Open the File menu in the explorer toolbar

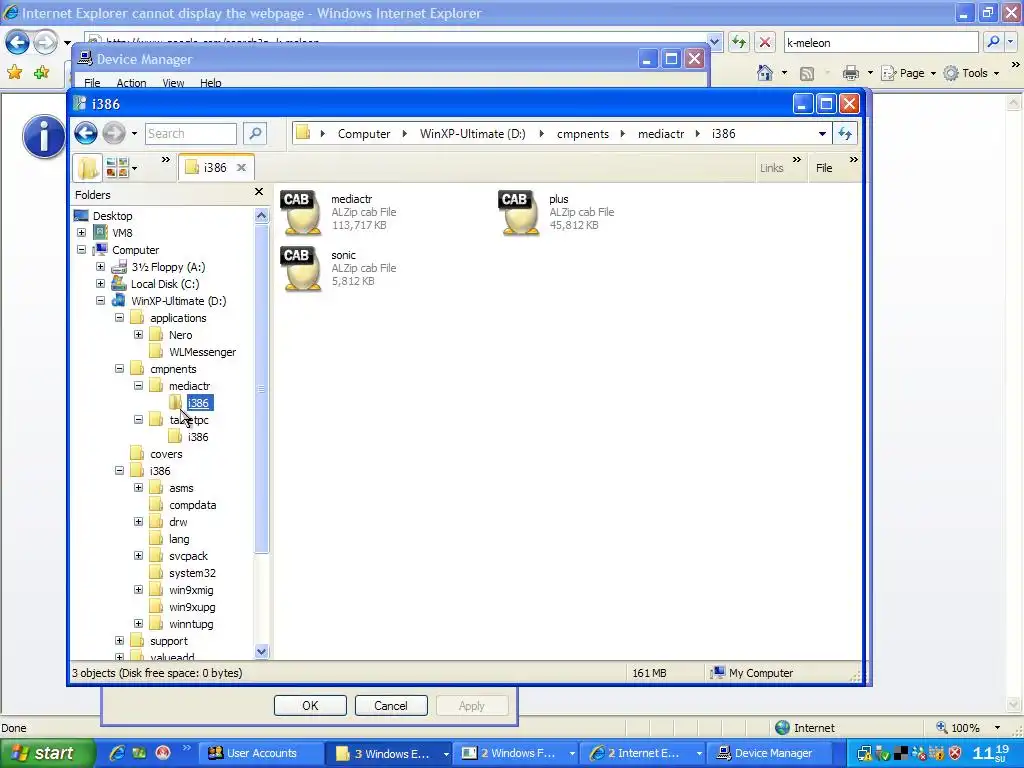click(824, 168)
